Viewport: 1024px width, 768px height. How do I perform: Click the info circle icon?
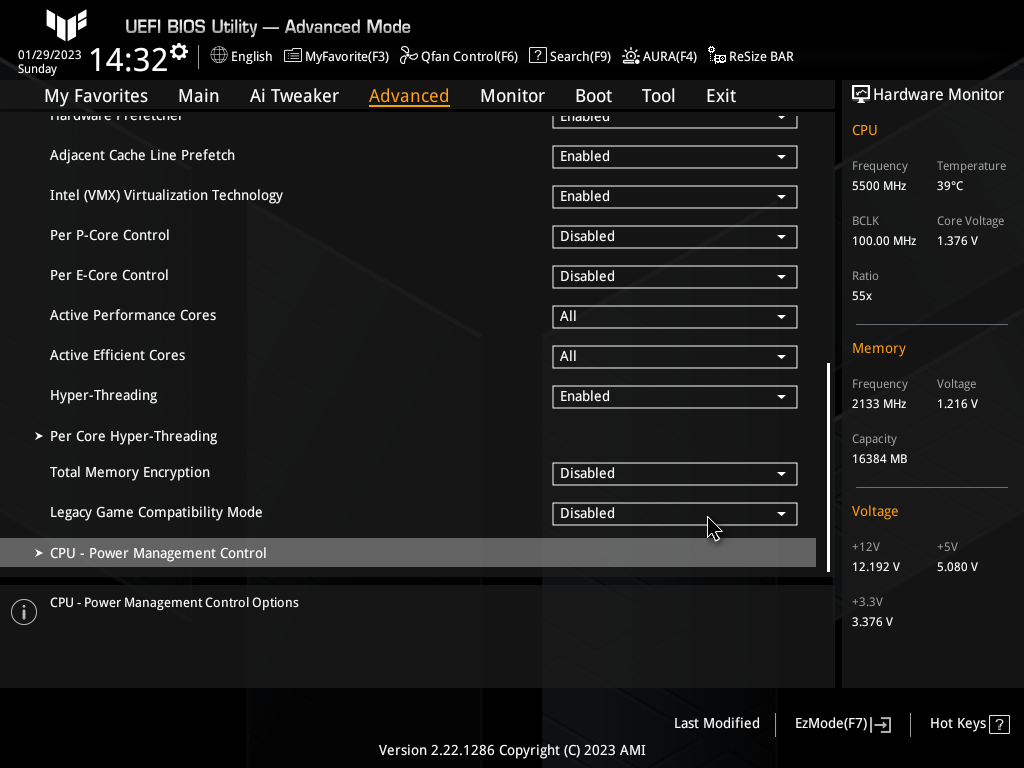point(24,612)
